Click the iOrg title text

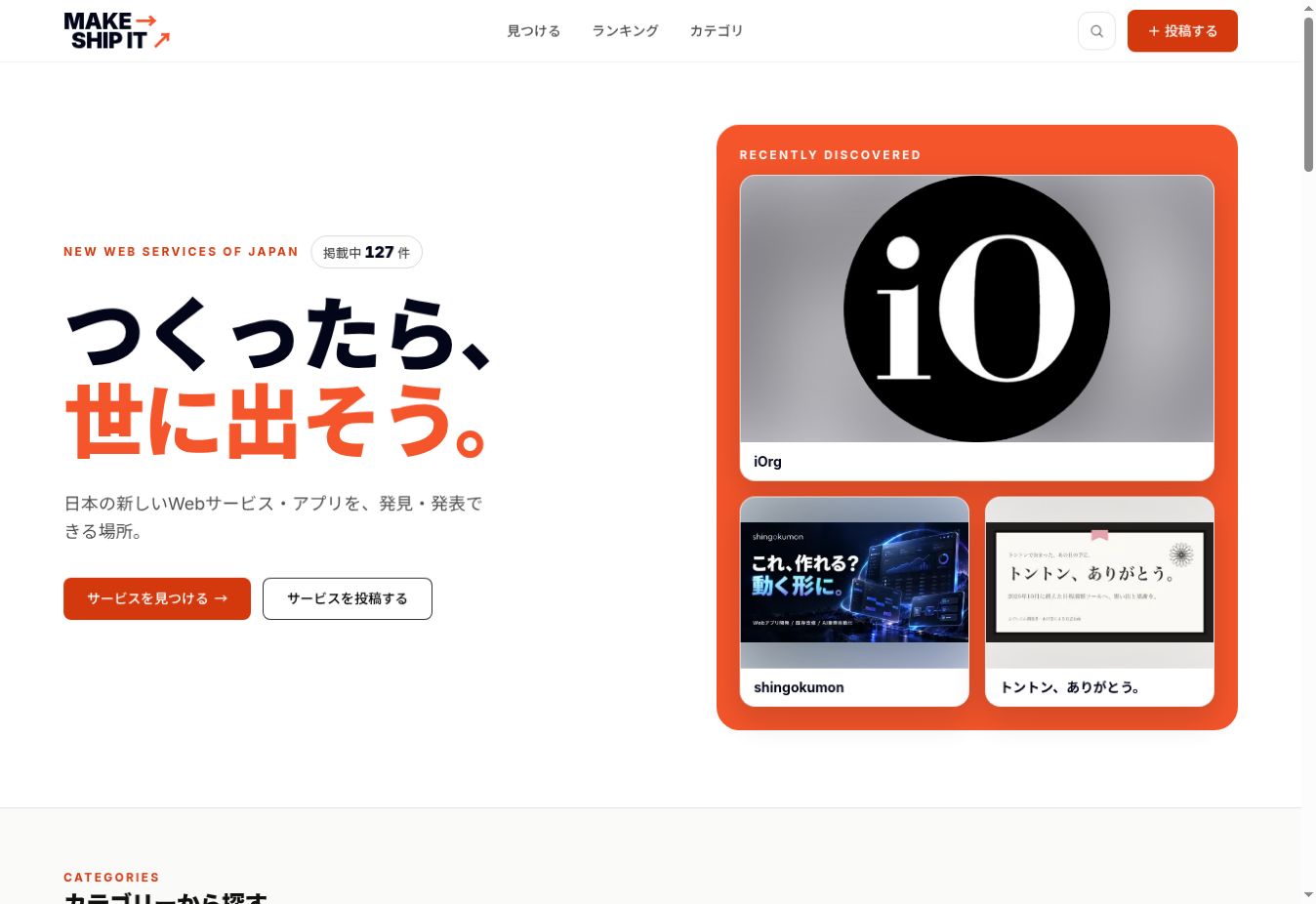pos(767,462)
